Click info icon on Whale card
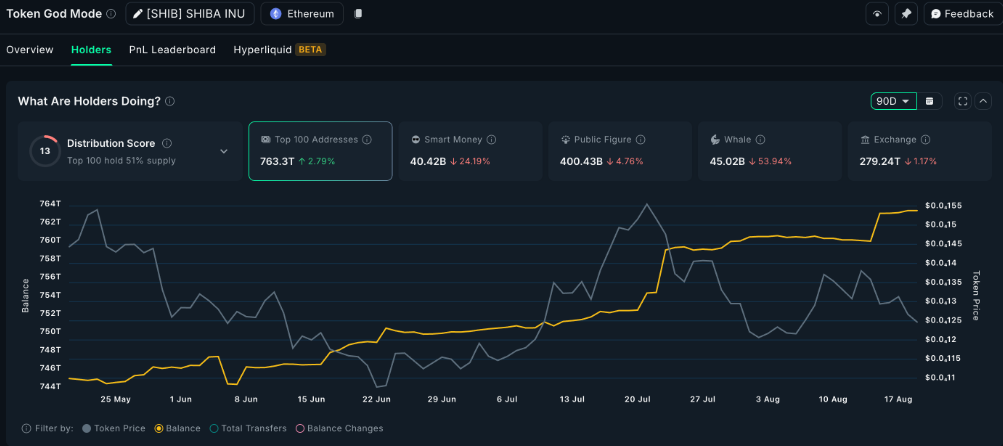The image size is (1003, 446). click(x=760, y=139)
